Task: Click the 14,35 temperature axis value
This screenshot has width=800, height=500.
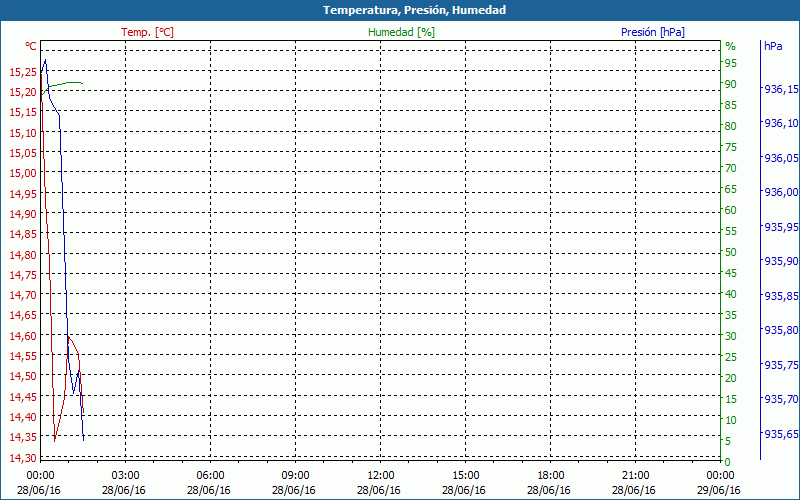Action: coord(23,437)
